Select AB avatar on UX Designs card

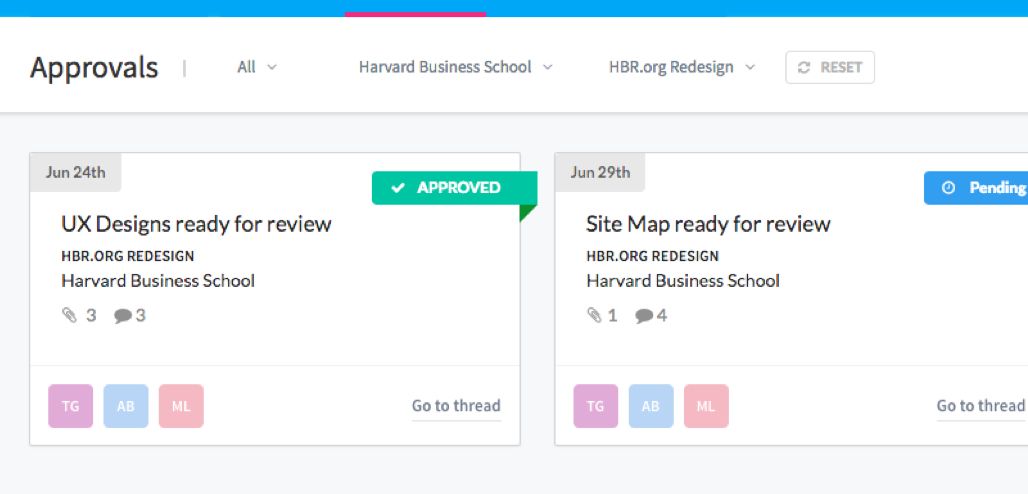click(126, 406)
